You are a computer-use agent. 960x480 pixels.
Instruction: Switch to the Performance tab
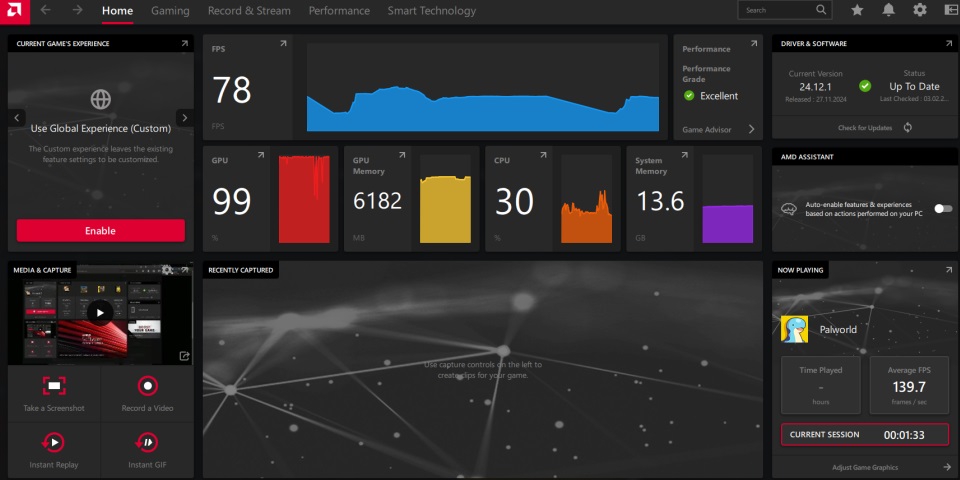[339, 11]
